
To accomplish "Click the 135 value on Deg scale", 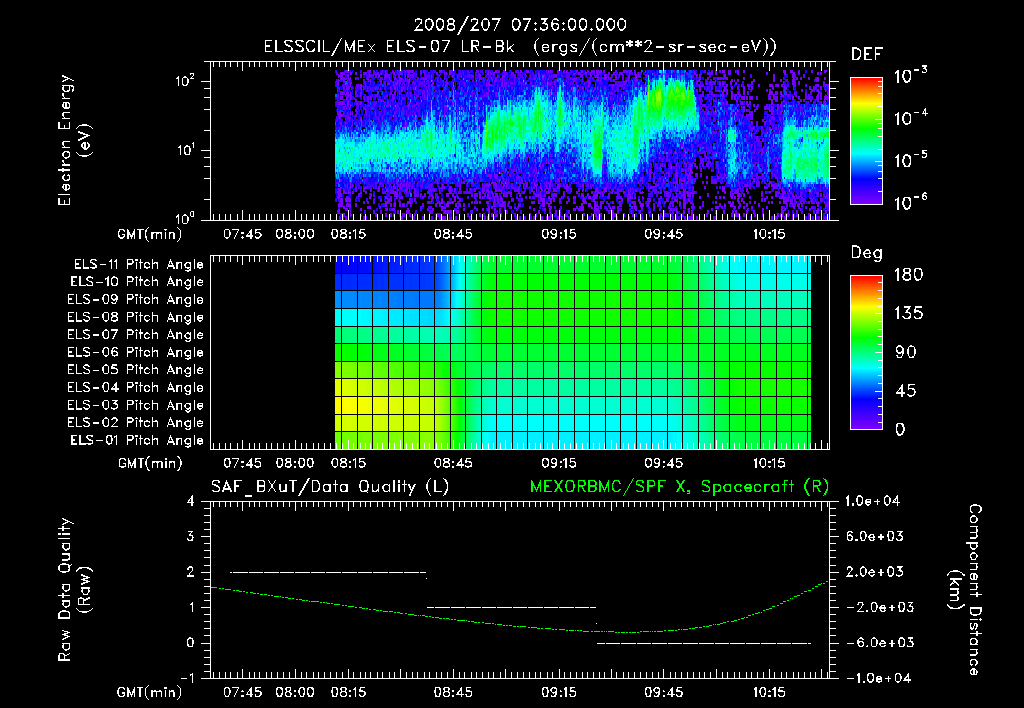I will (x=908, y=313).
